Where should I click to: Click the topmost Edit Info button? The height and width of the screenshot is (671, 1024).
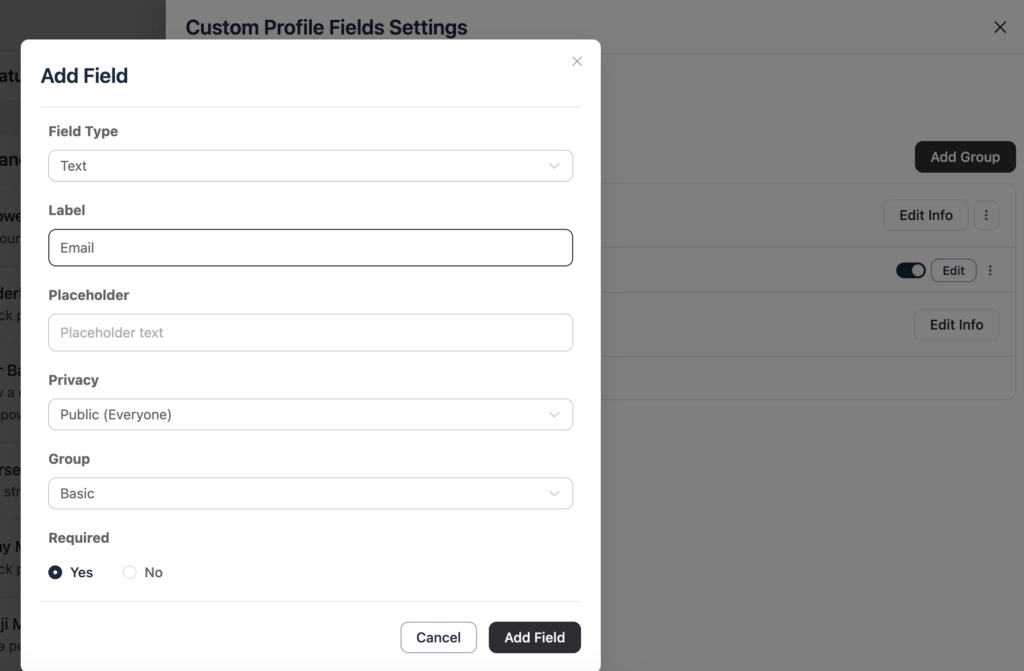(x=925, y=215)
